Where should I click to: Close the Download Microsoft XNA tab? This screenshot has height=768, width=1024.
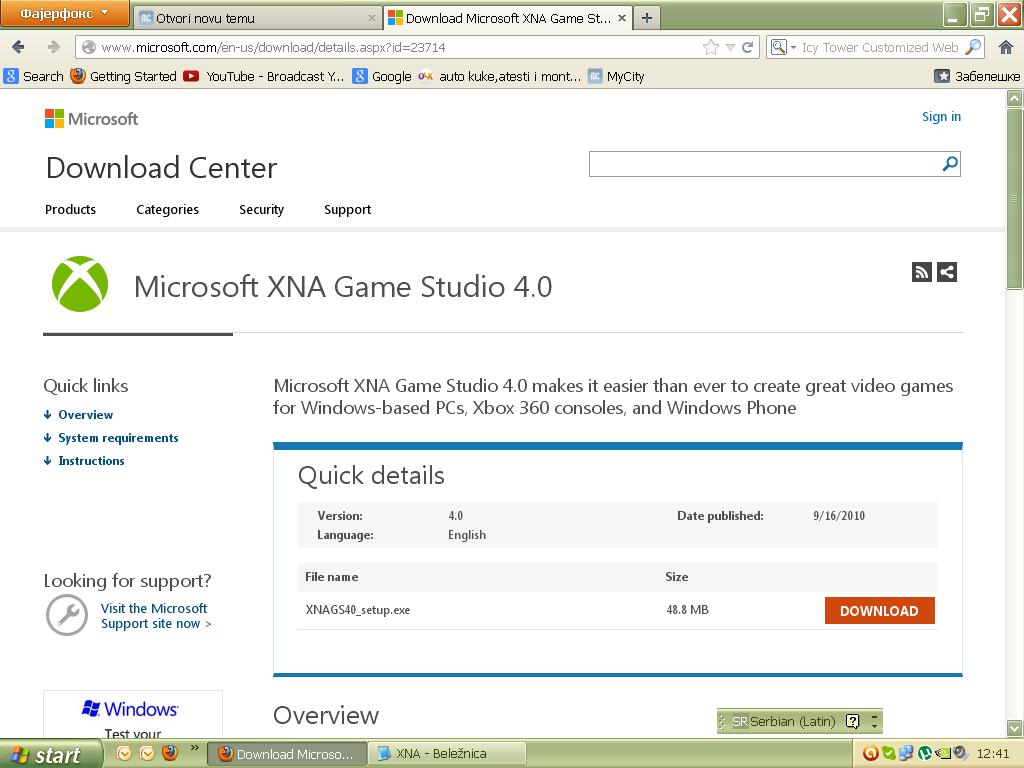pos(622,18)
